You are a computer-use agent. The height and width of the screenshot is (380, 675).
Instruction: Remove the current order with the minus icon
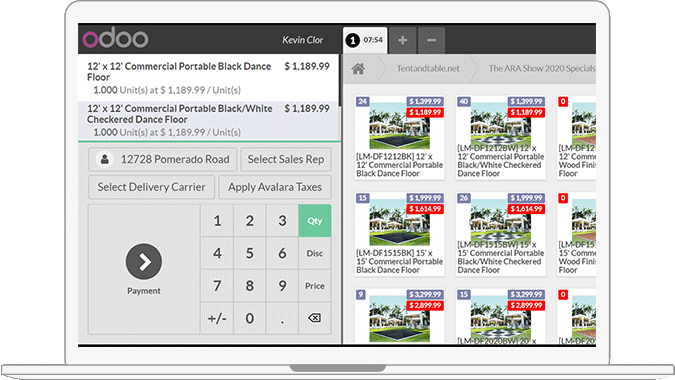[431, 40]
